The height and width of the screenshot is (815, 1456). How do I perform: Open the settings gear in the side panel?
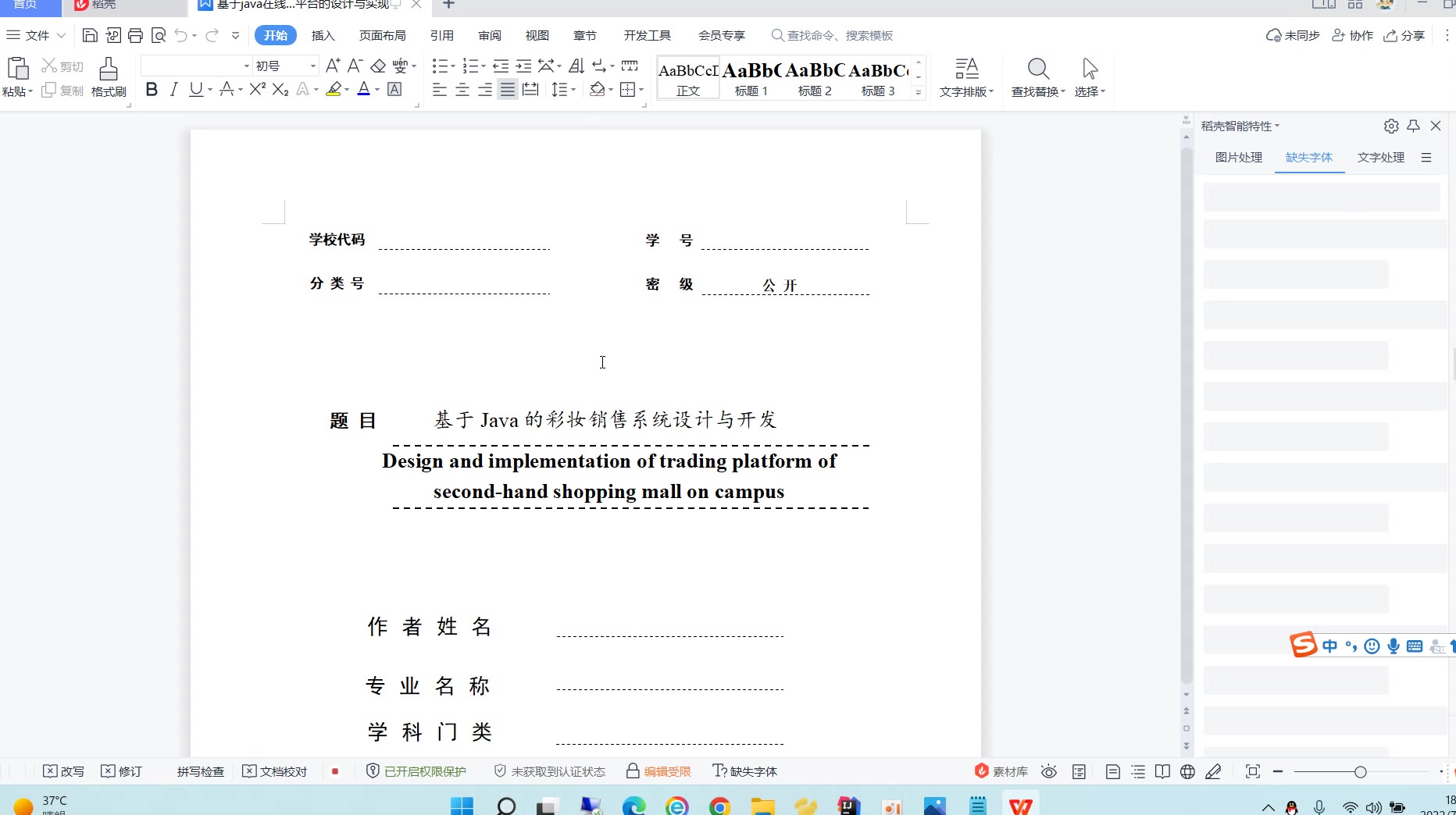tap(1390, 126)
